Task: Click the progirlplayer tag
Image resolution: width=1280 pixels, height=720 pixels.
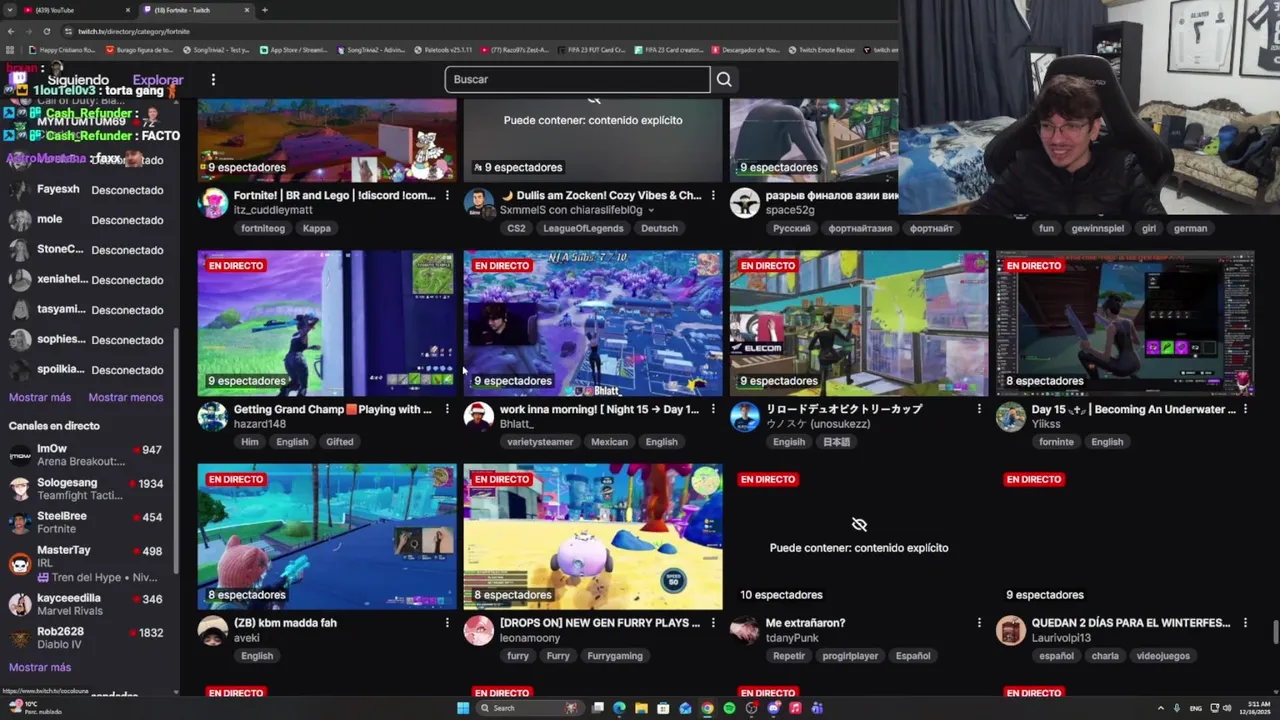Action: pyautogui.click(x=850, y=656)
